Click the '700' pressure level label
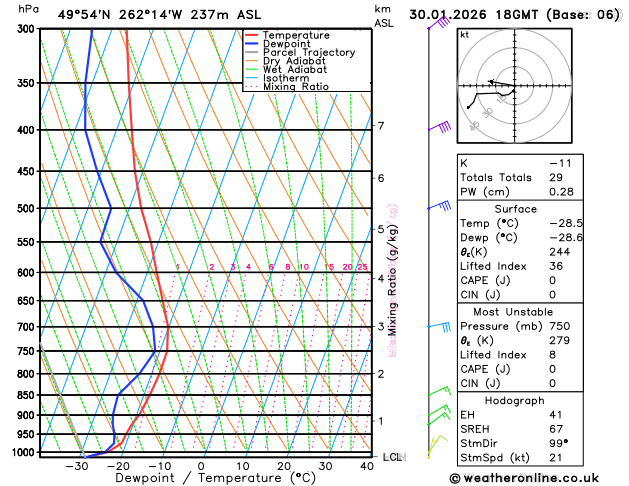Screen dimensions: 629x486 pos(28,327)
